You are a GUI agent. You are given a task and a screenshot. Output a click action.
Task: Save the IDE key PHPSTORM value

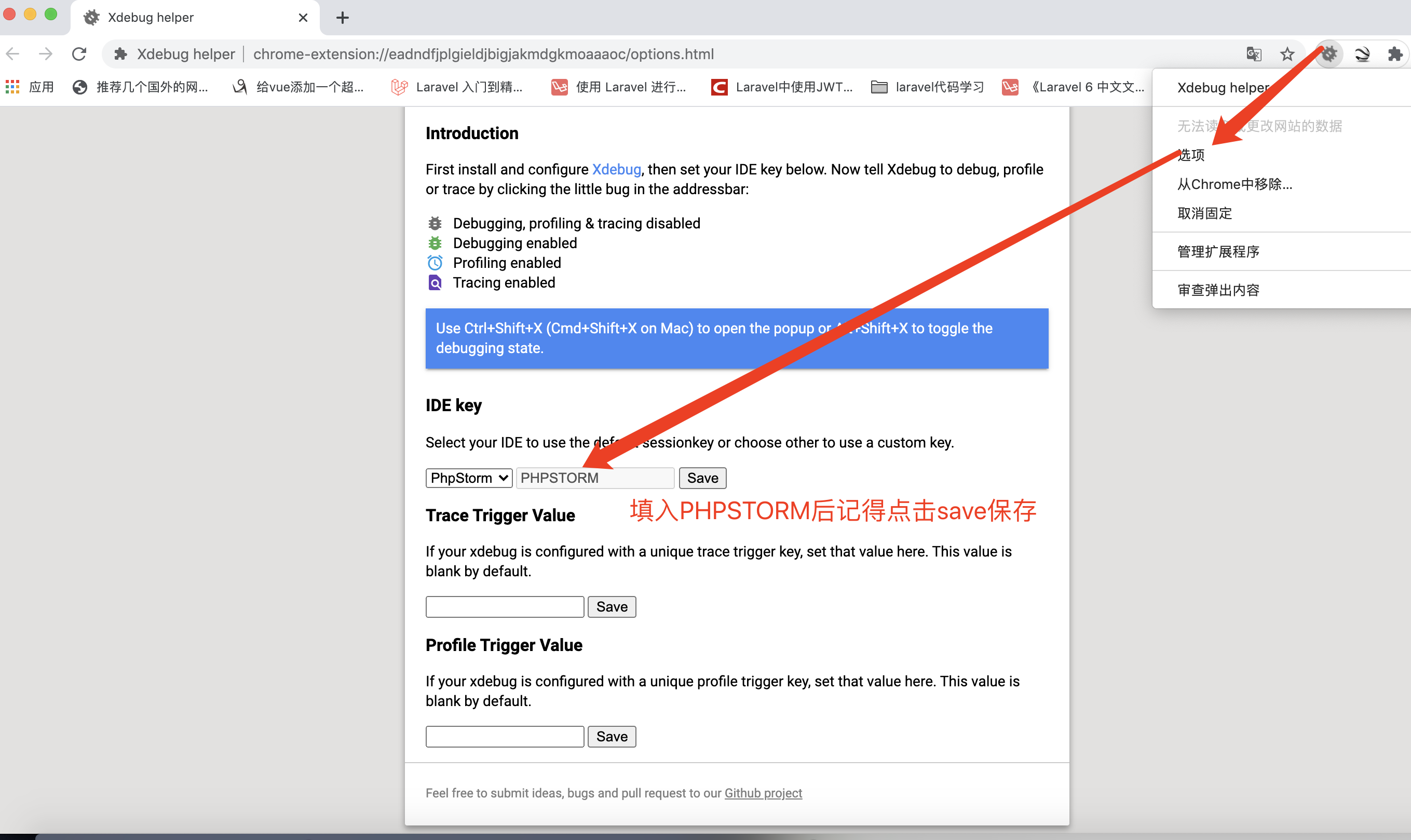(x=702, y=478)
